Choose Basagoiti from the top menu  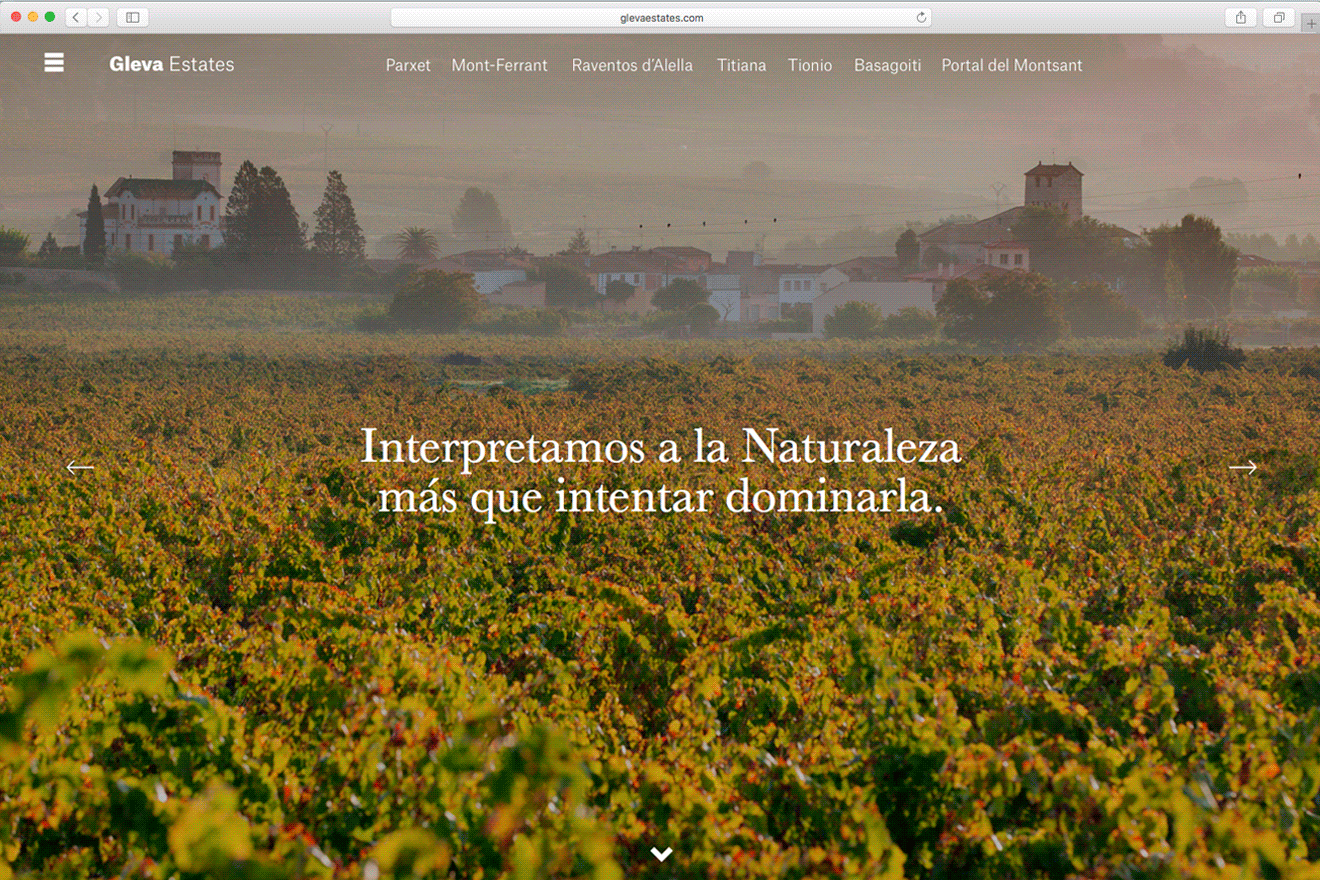pos(887,65)
